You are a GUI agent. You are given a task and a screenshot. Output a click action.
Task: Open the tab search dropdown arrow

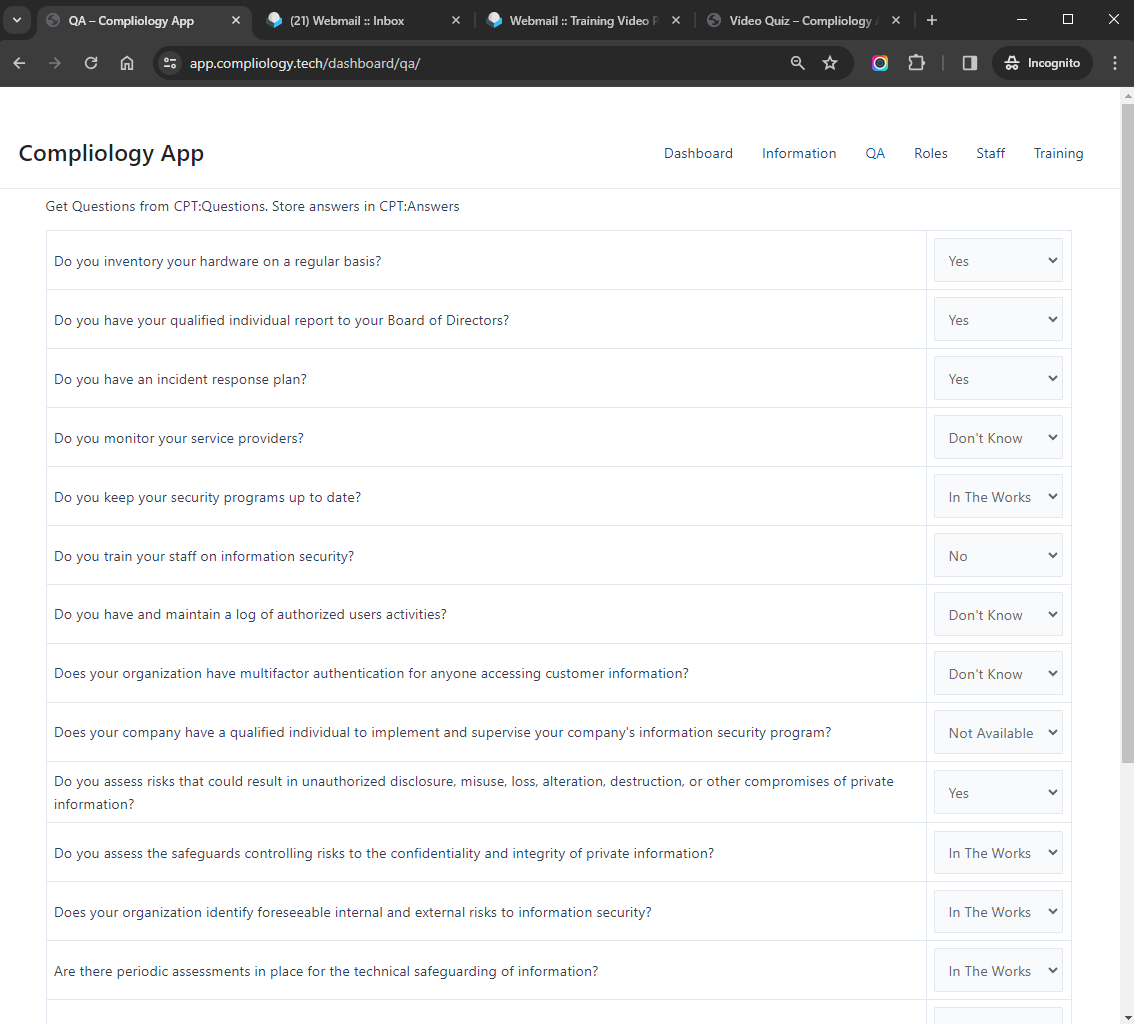point(17,20)
